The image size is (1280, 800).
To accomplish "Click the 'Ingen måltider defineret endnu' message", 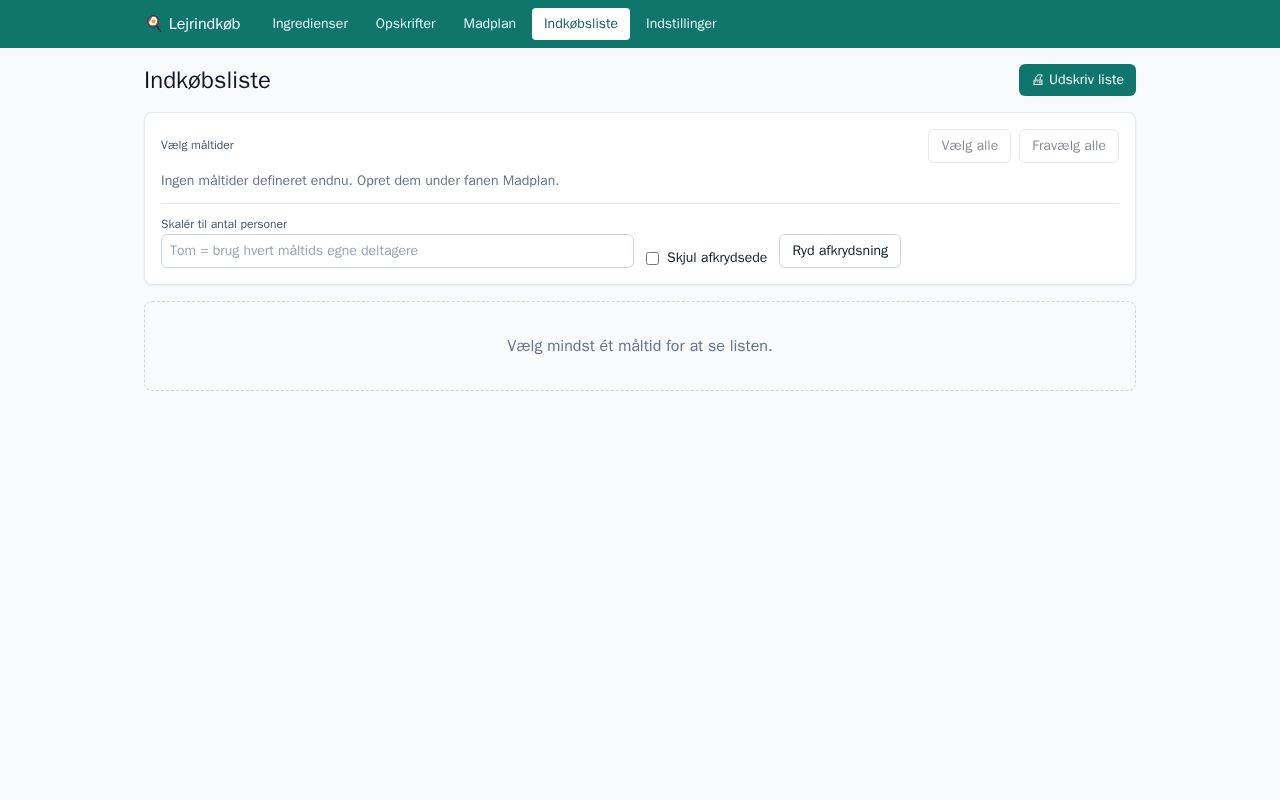I will pos(360,181).
